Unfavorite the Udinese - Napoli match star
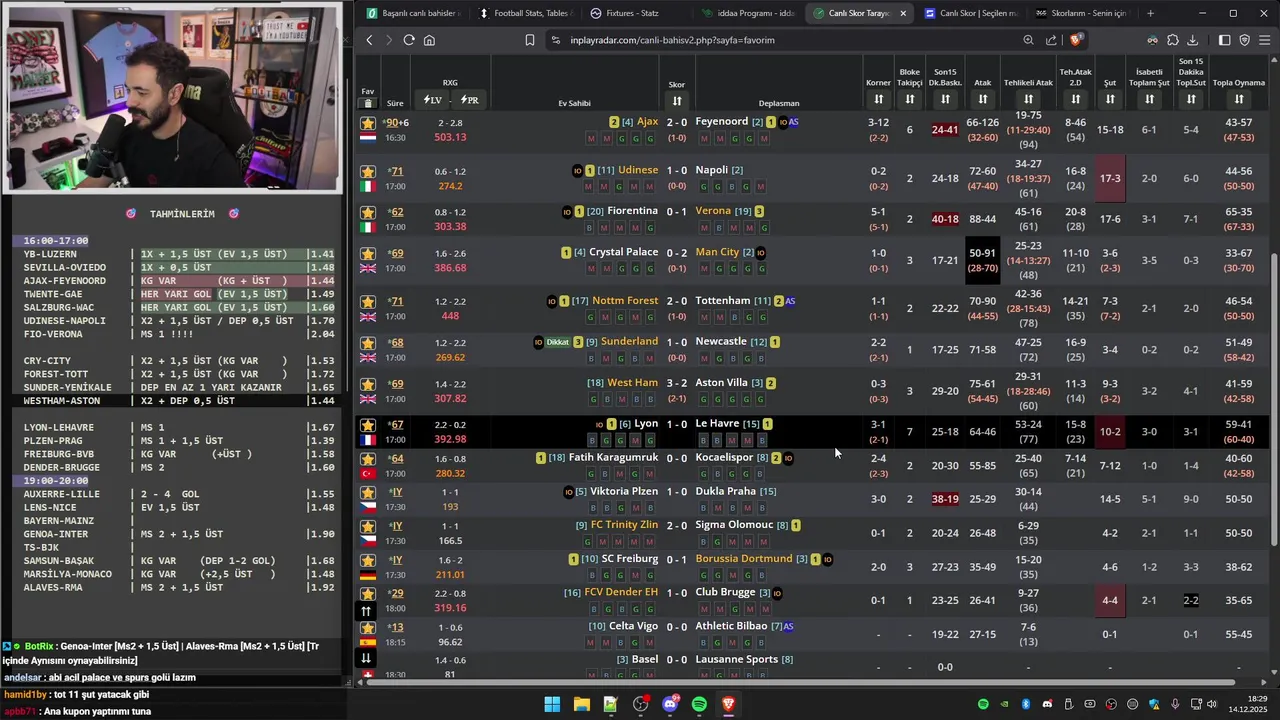1280x720 pixels. coord(368,171)
